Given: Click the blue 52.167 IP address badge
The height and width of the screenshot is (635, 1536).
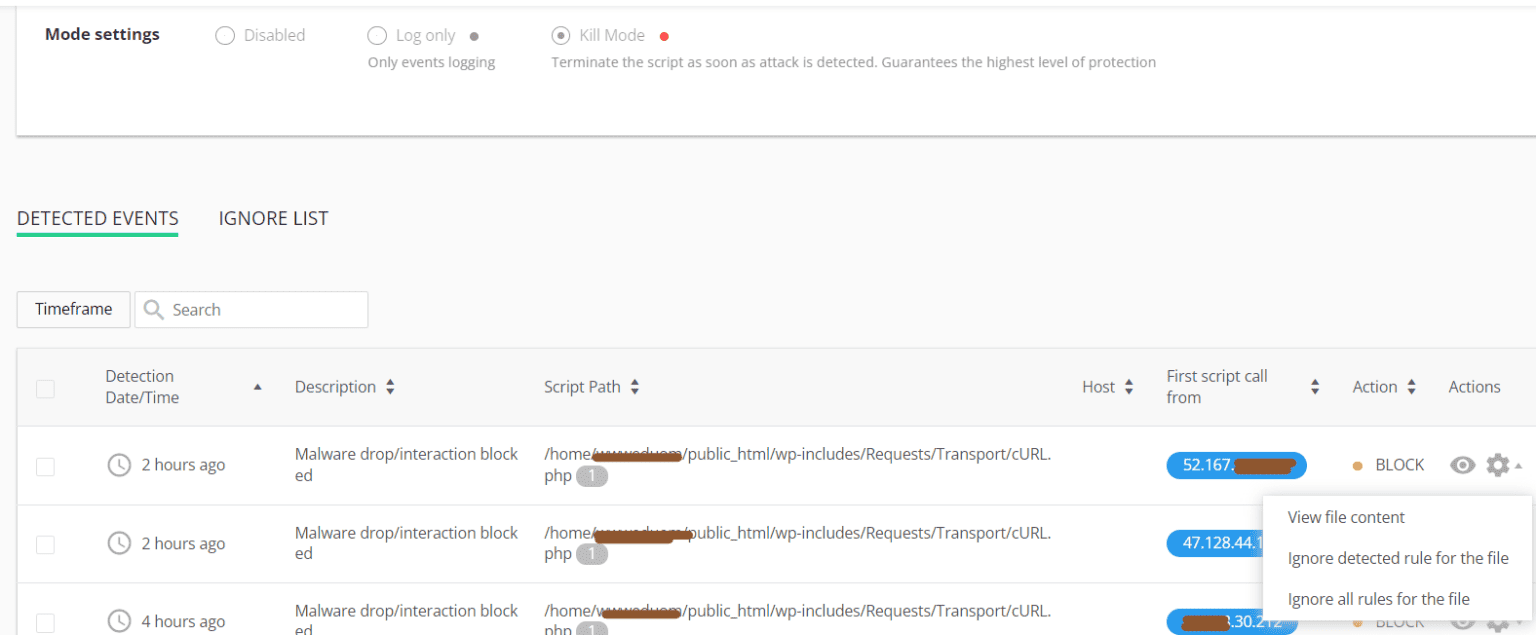Looking at the screenshot, I should (x=1236, y=464).
